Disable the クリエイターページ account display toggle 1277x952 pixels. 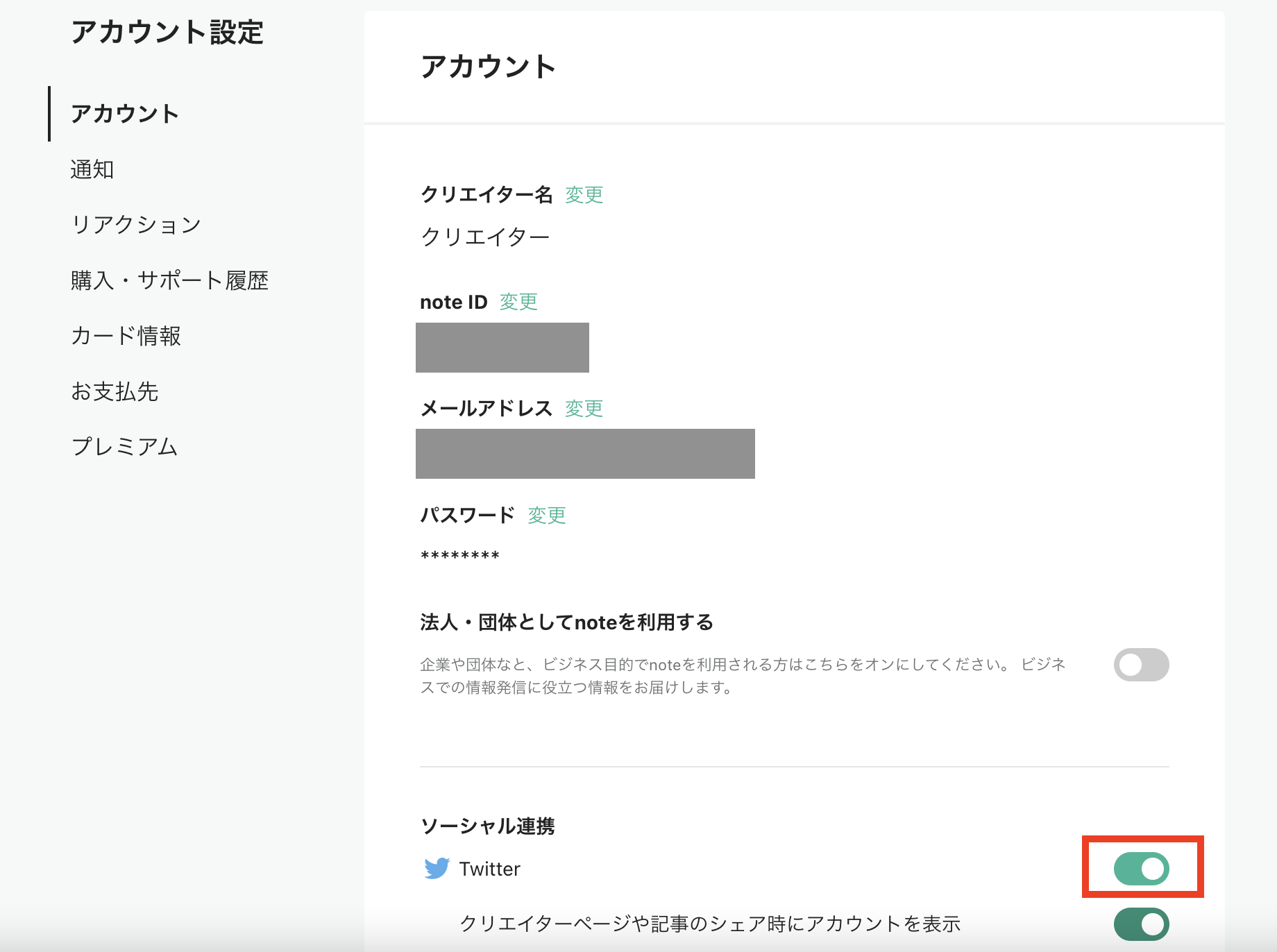click(x=1141, y=924)
